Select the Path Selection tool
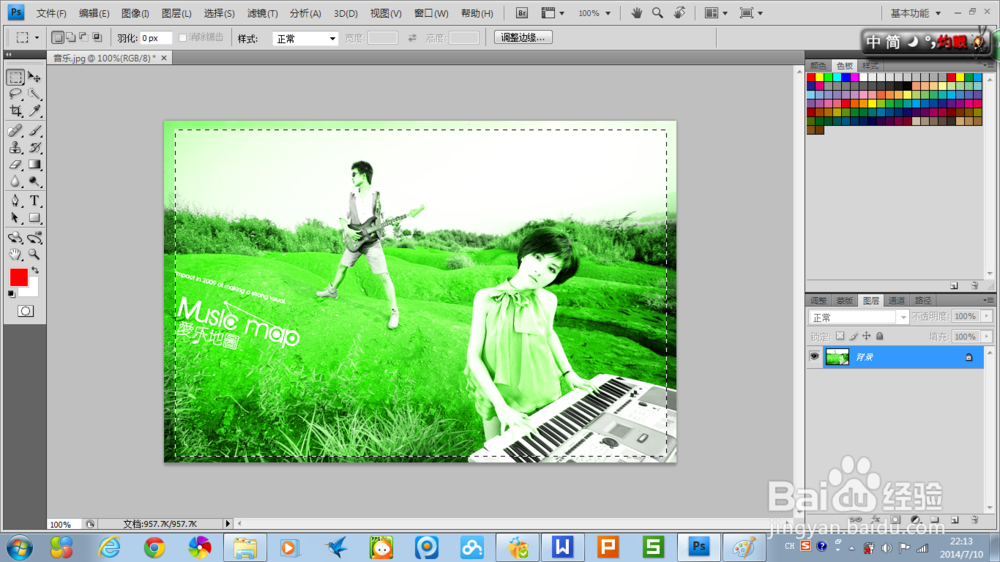 pos(15,218)
